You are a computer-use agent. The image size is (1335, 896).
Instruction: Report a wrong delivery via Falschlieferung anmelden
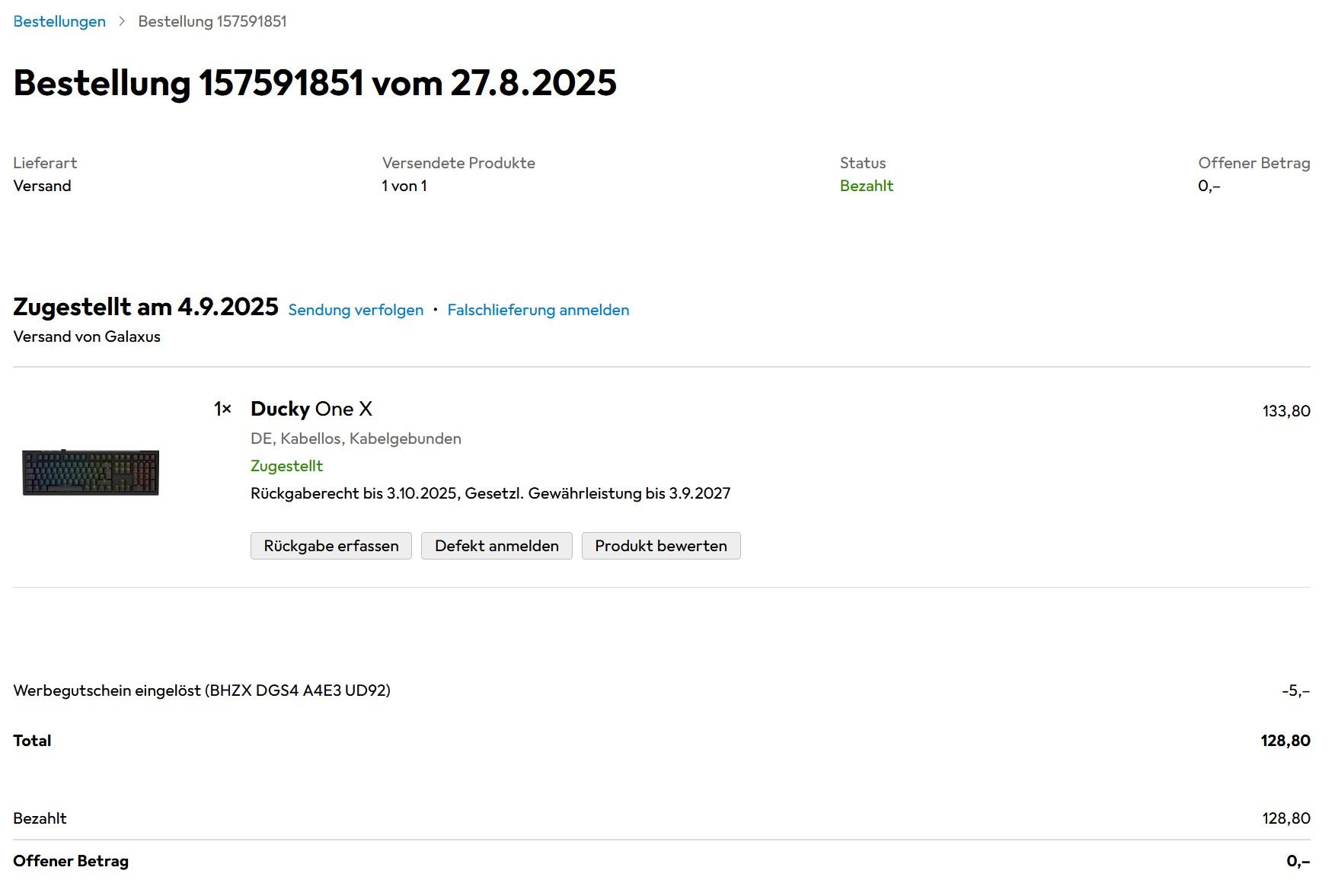pyautogui.click(x=538, y=310)
